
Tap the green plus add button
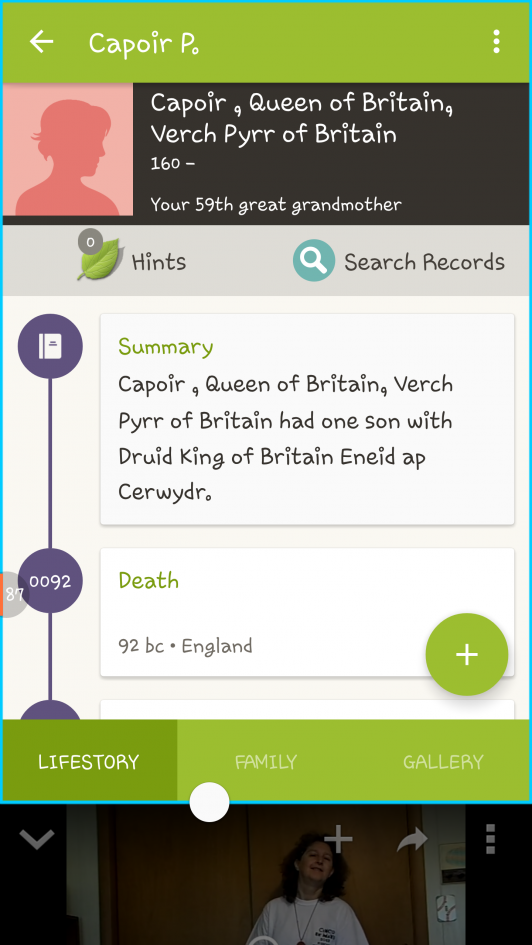click(x=467, y=655)
